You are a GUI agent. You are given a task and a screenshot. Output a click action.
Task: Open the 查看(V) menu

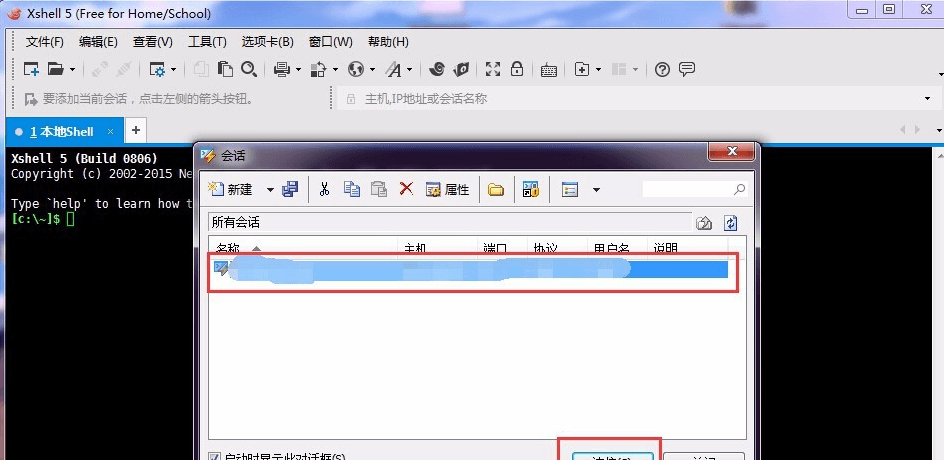[x=153, y=42]
